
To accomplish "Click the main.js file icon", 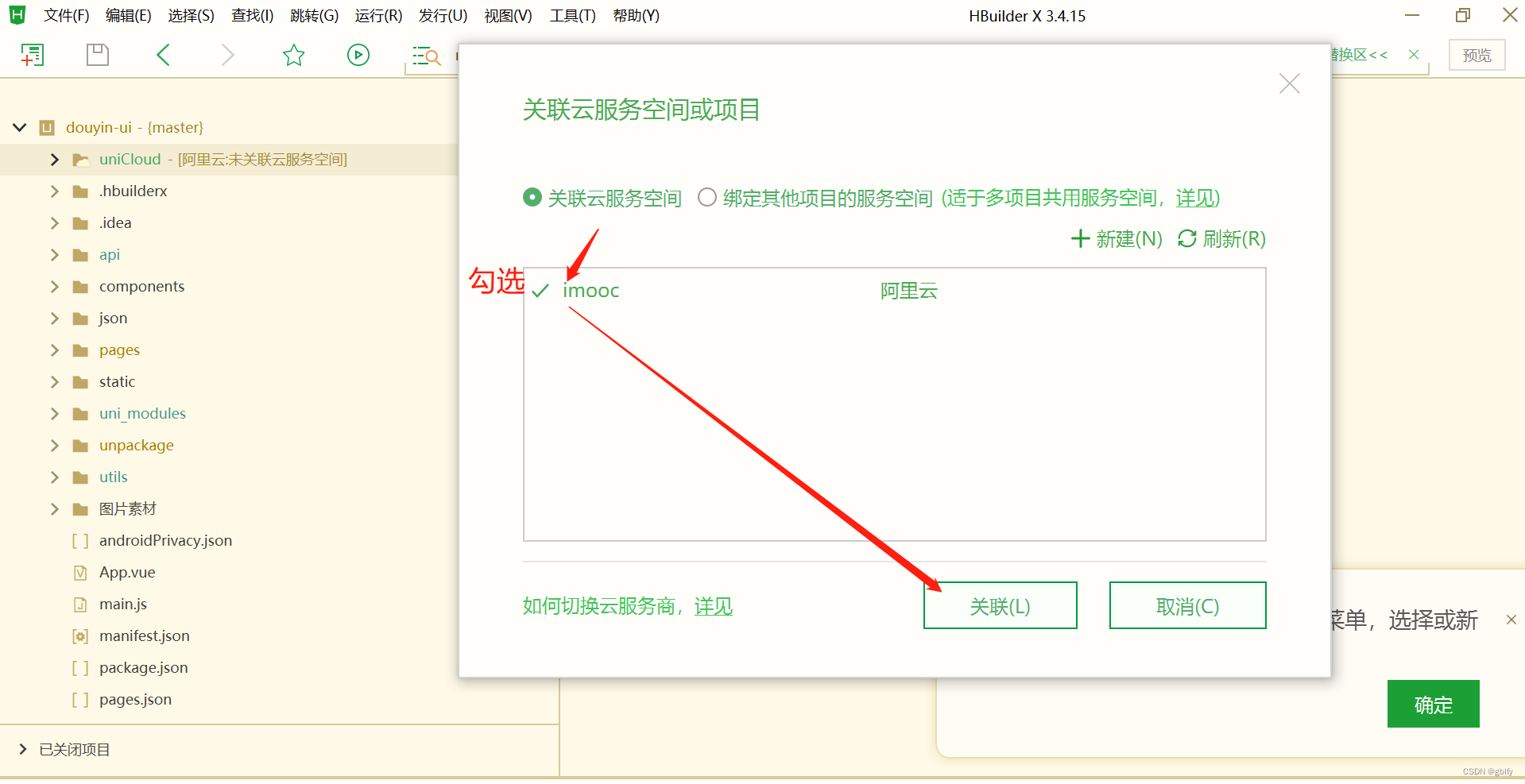I will pyautogui.click(x=80, y=604).
